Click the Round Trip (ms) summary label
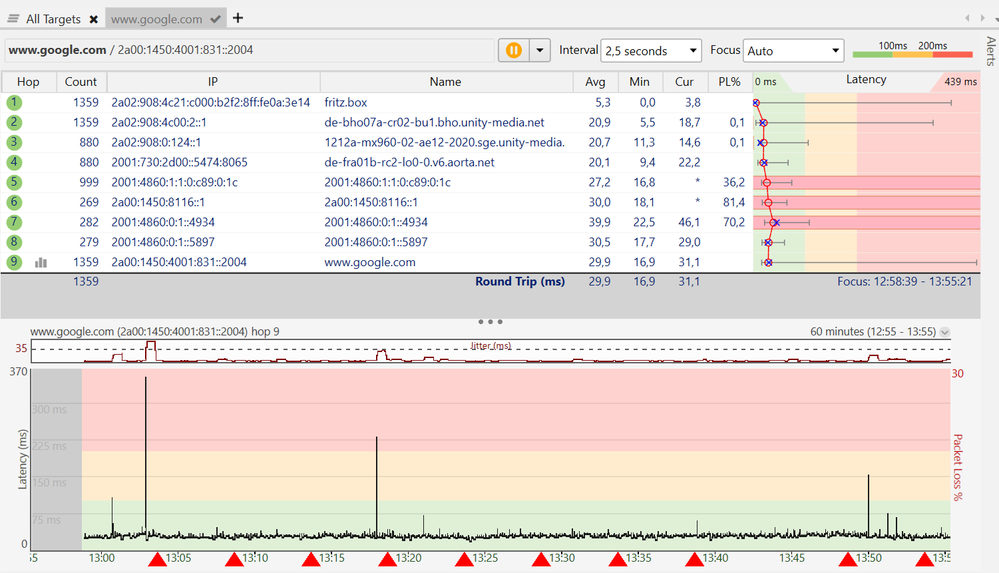 520,281
